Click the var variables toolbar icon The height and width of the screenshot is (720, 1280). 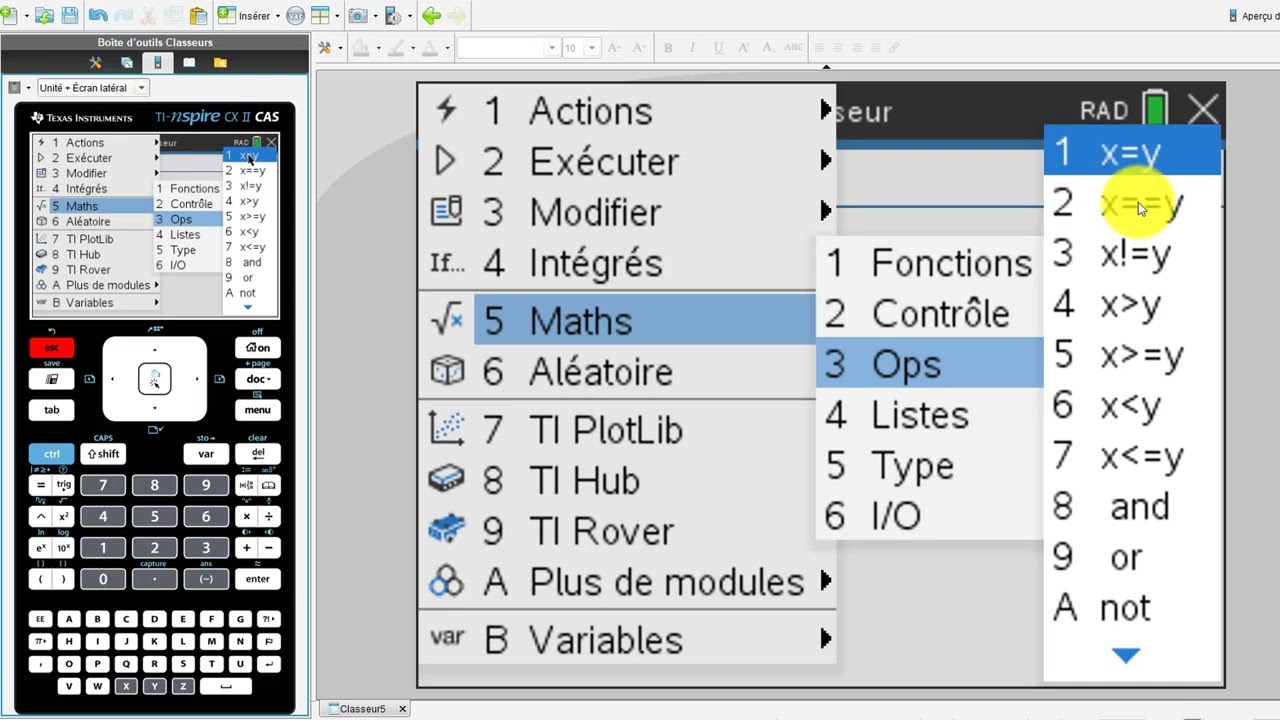(x=296, y=16)
